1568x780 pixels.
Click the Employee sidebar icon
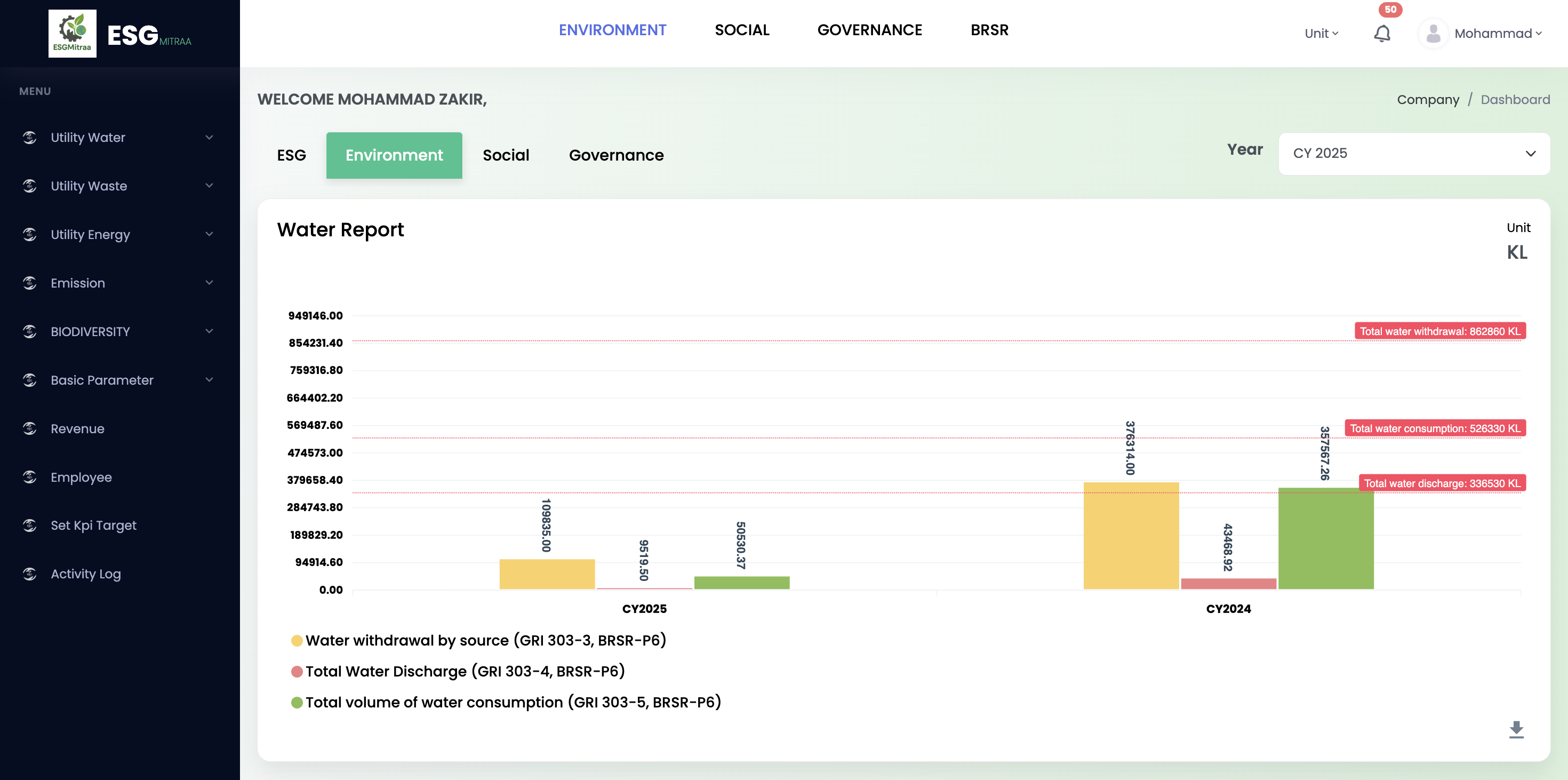coord(30,477)
